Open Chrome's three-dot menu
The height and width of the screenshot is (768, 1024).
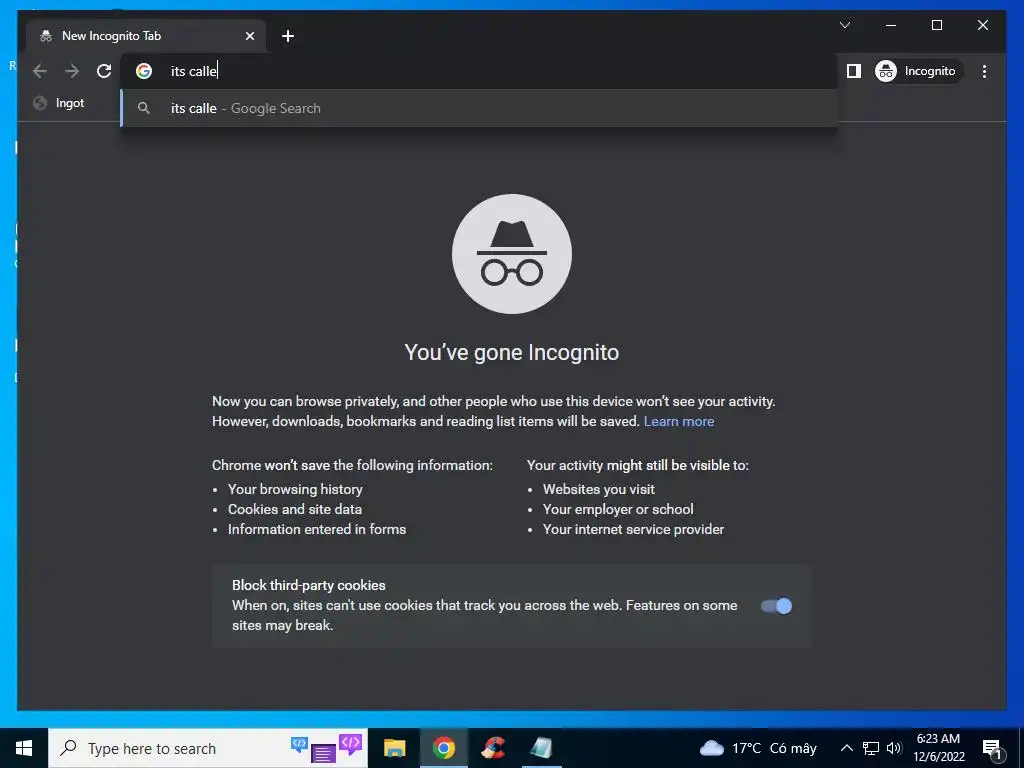tap(984, 71)
